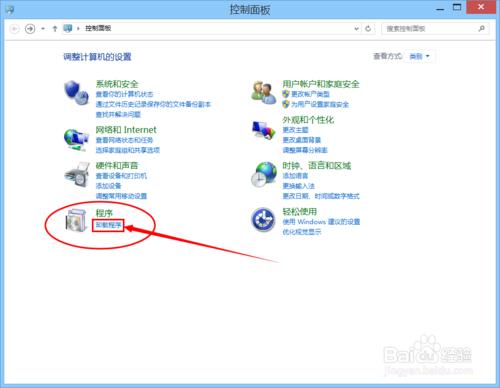This screenshot has height=388, width=500.
Task: Open the User Accounts people icon
Action: coord(264,92)
